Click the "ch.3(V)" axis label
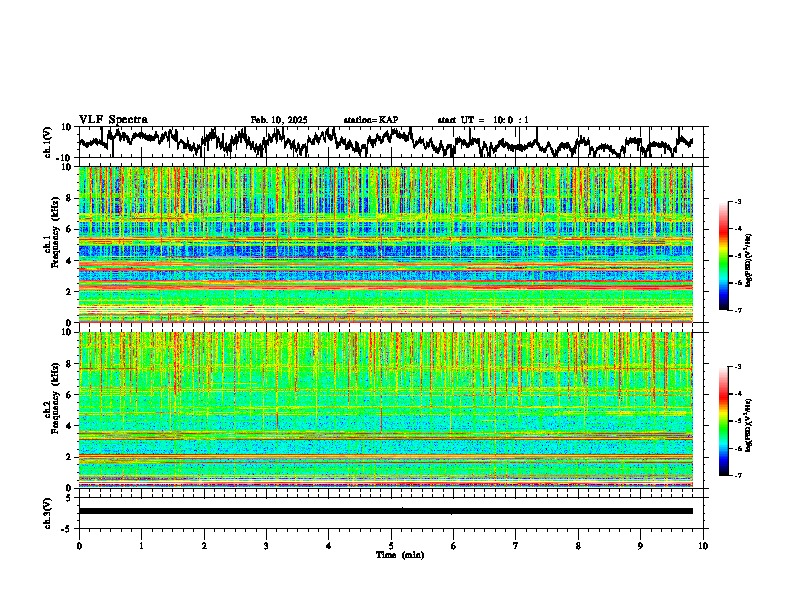The height and width of the screenshot is (612, 792). (x=48, y=513)
